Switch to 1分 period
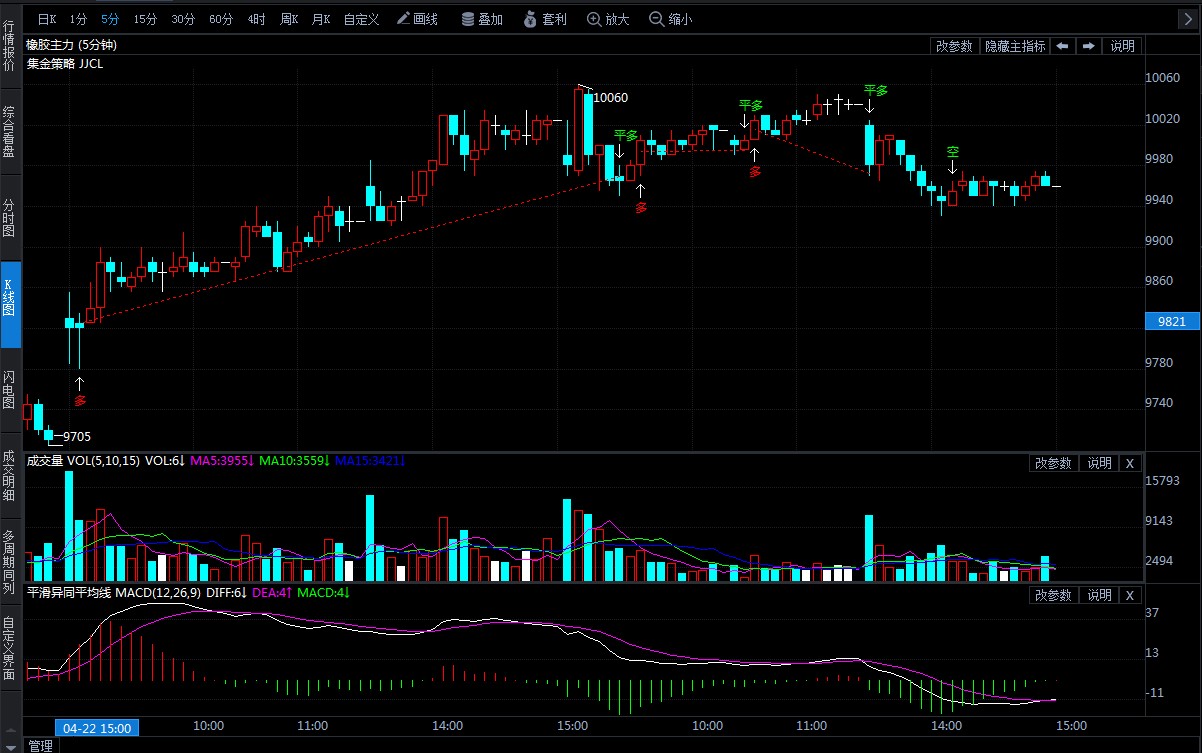 [x=78, y=19]
